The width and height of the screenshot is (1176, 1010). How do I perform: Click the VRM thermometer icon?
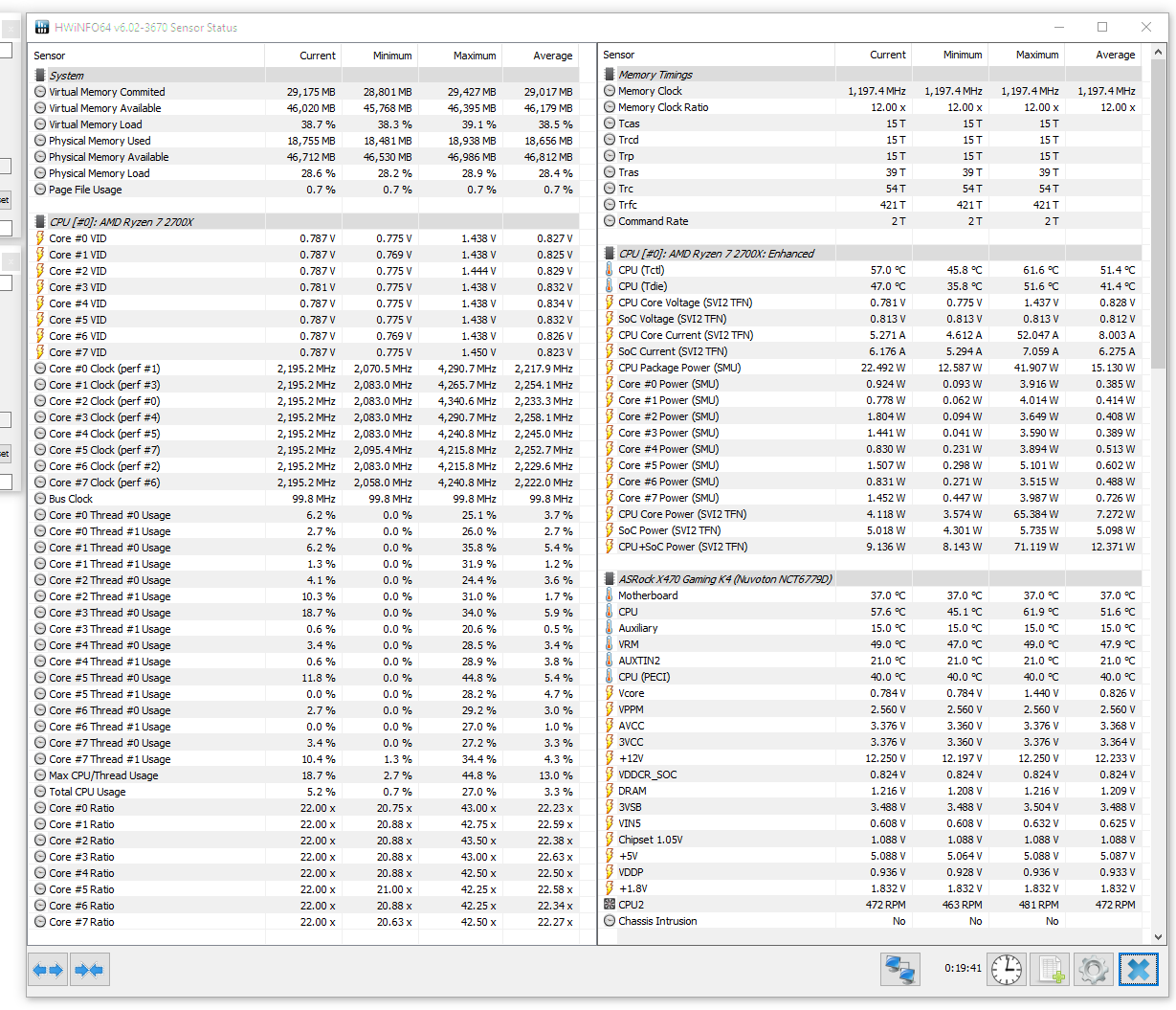click(610, 644)
